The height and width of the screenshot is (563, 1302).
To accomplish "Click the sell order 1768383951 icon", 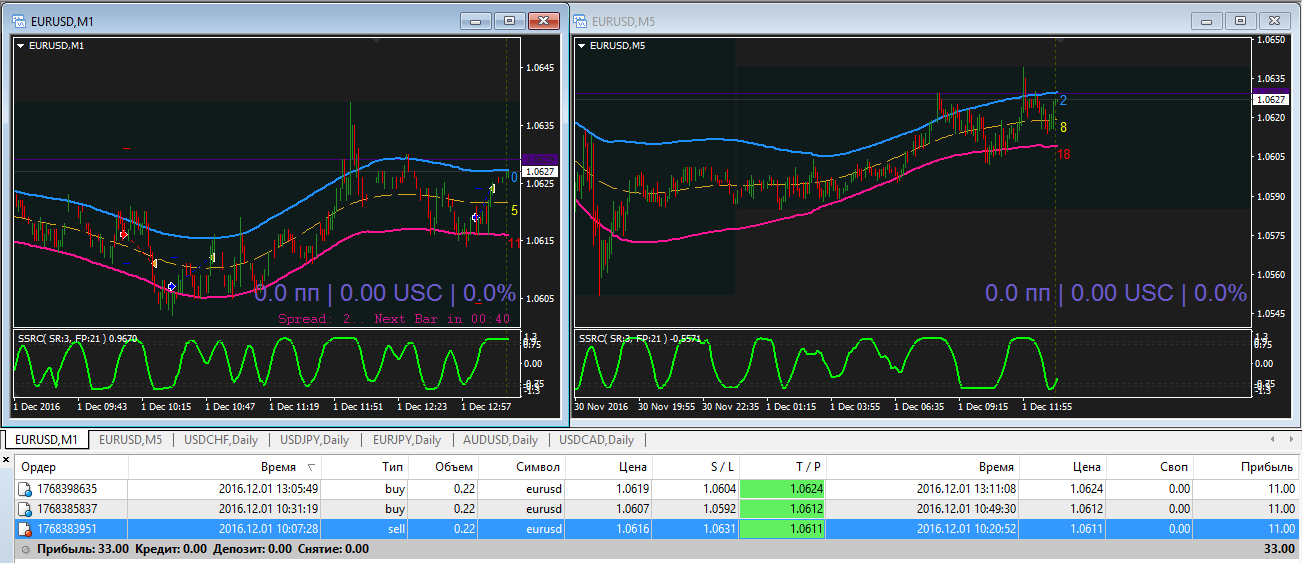I will tap(25, 528).
